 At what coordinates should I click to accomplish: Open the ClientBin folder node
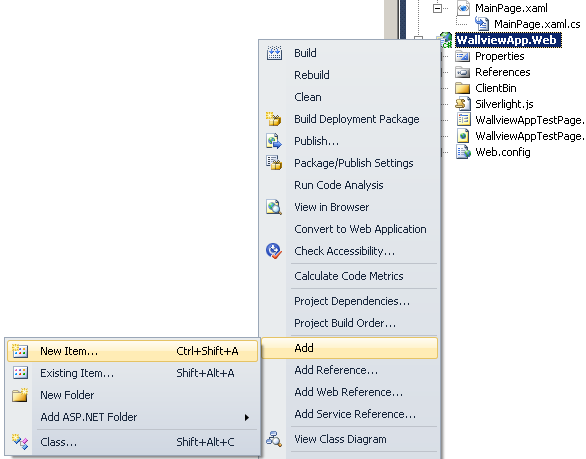pos(496,88)
